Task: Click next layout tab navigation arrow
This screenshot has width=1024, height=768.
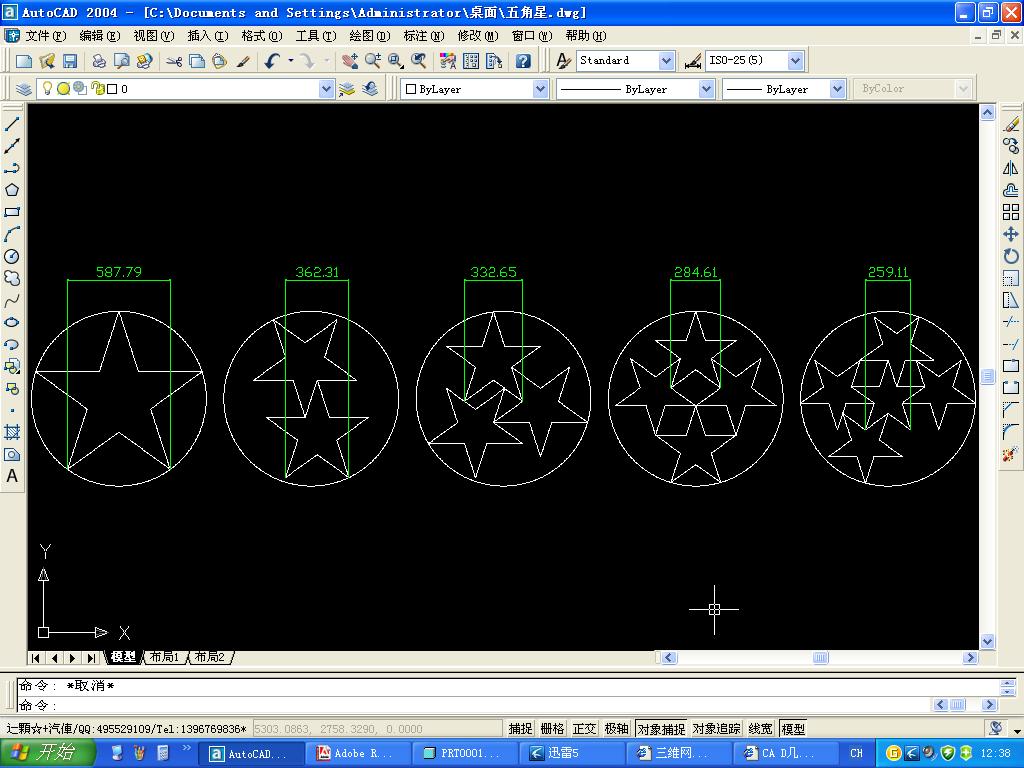Action: coord(72,658)
